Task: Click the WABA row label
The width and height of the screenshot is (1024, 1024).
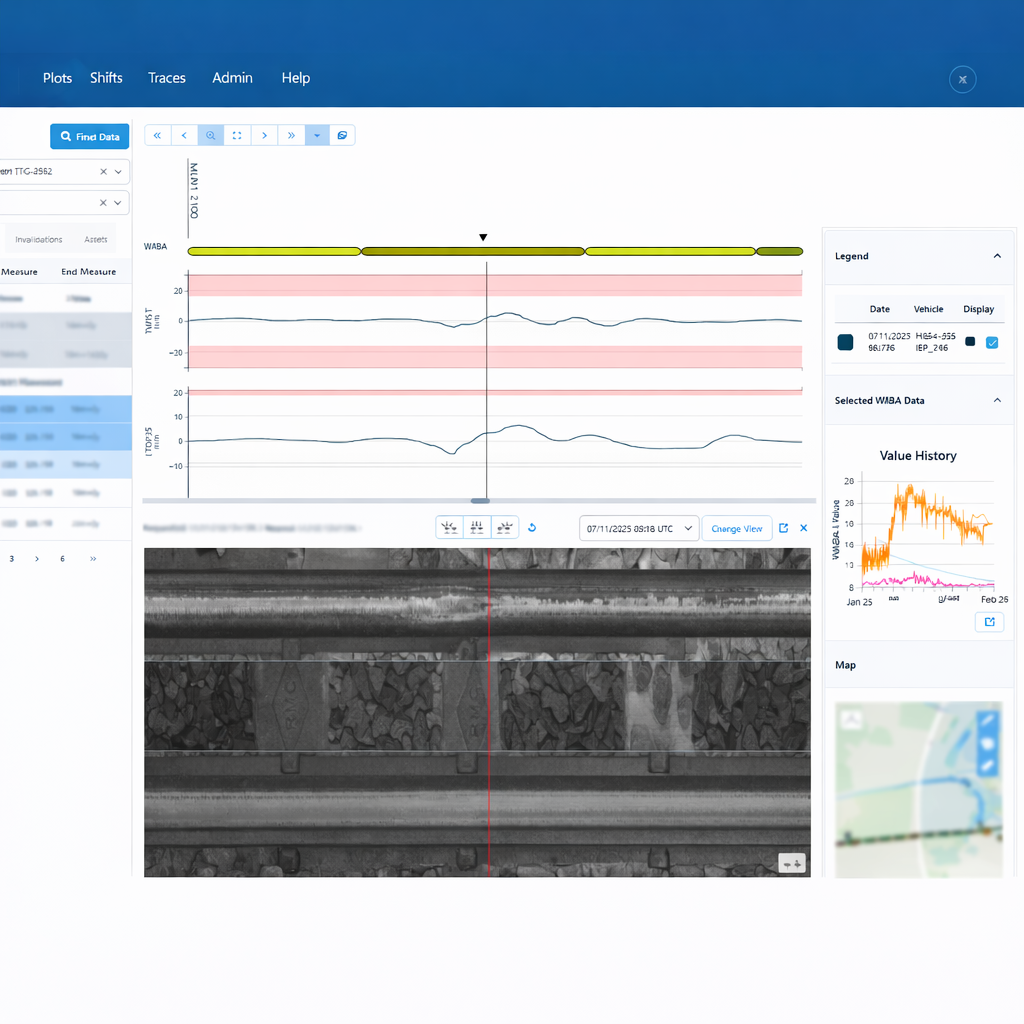Action: 155,246
